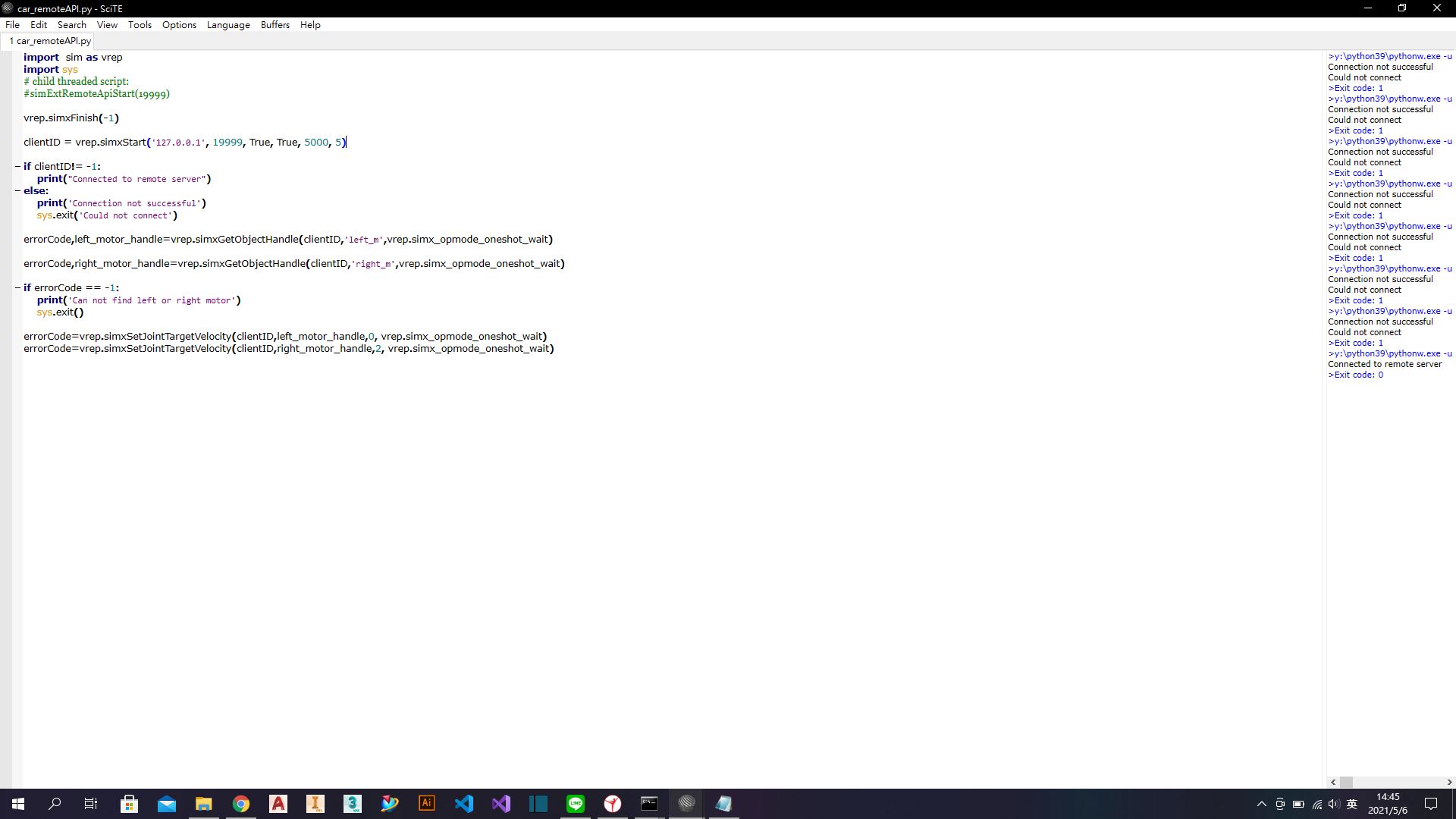Select the car_remoteAPI.py buffer tab
The height and width of the screenshot is (819, 1456).
coord(50,41)
